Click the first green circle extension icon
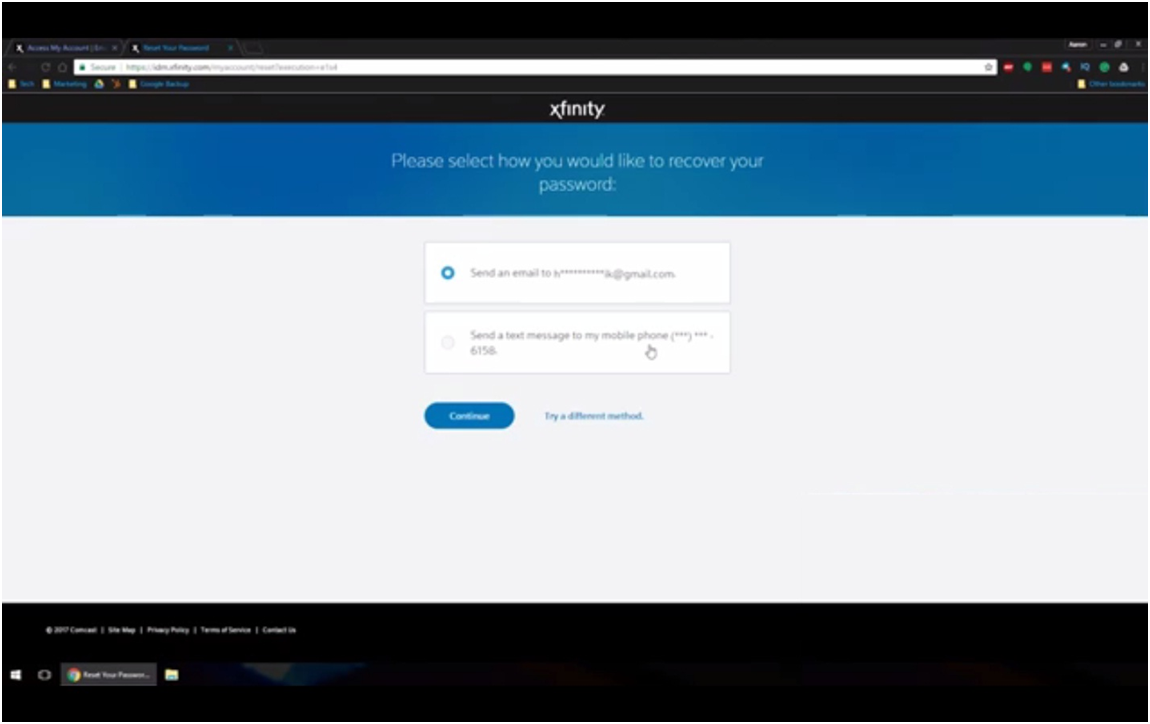This screenshot has width=1150, height=724. (1028, 67)
